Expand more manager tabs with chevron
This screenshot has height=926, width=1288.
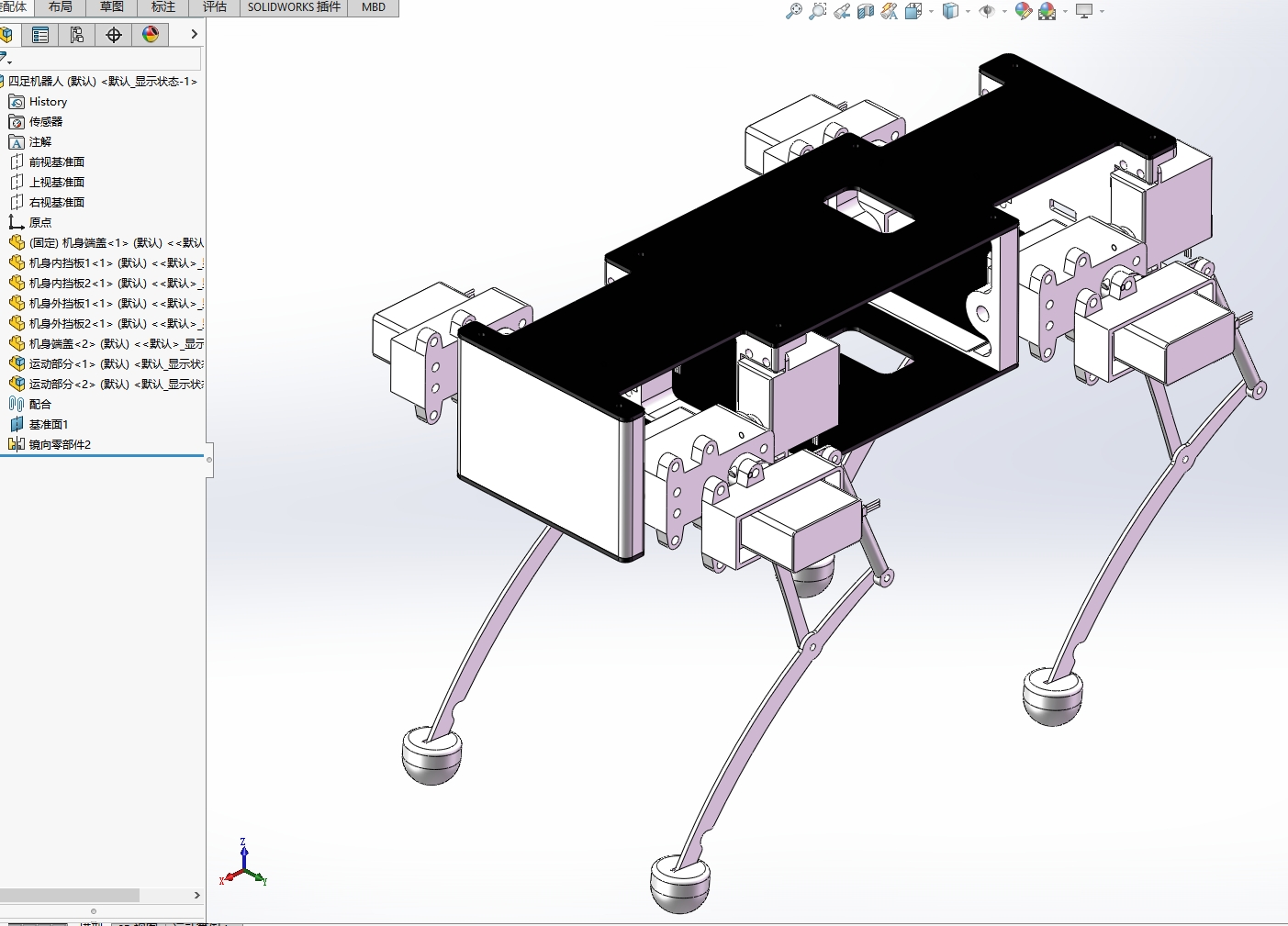click(x=194, y=35)
